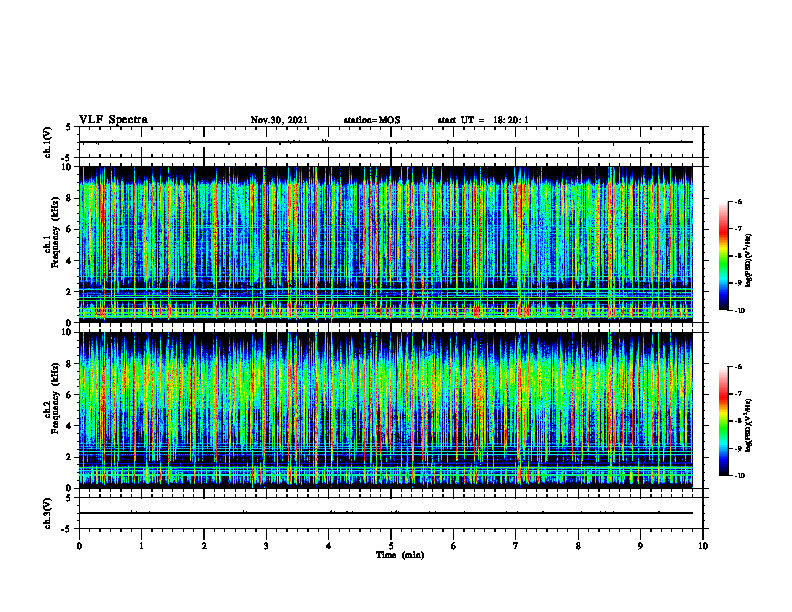Image resolution: width=792 pixels, height=612 pixels.
Task: Click the "-10" tick on ch.2 colorbar
Action: click(739, 476)
